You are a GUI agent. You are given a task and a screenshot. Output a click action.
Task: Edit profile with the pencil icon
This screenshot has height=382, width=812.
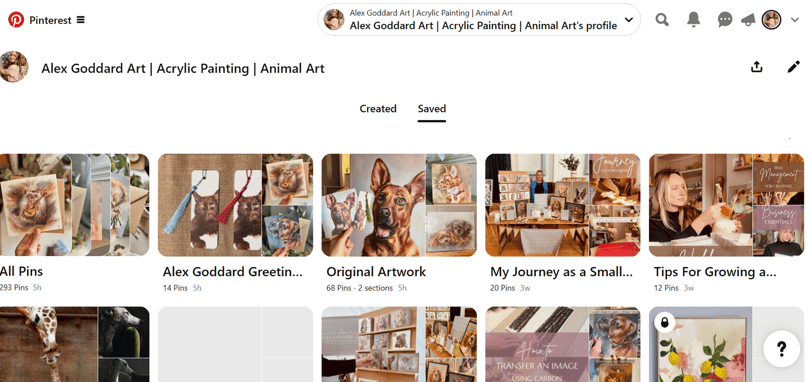793,67
